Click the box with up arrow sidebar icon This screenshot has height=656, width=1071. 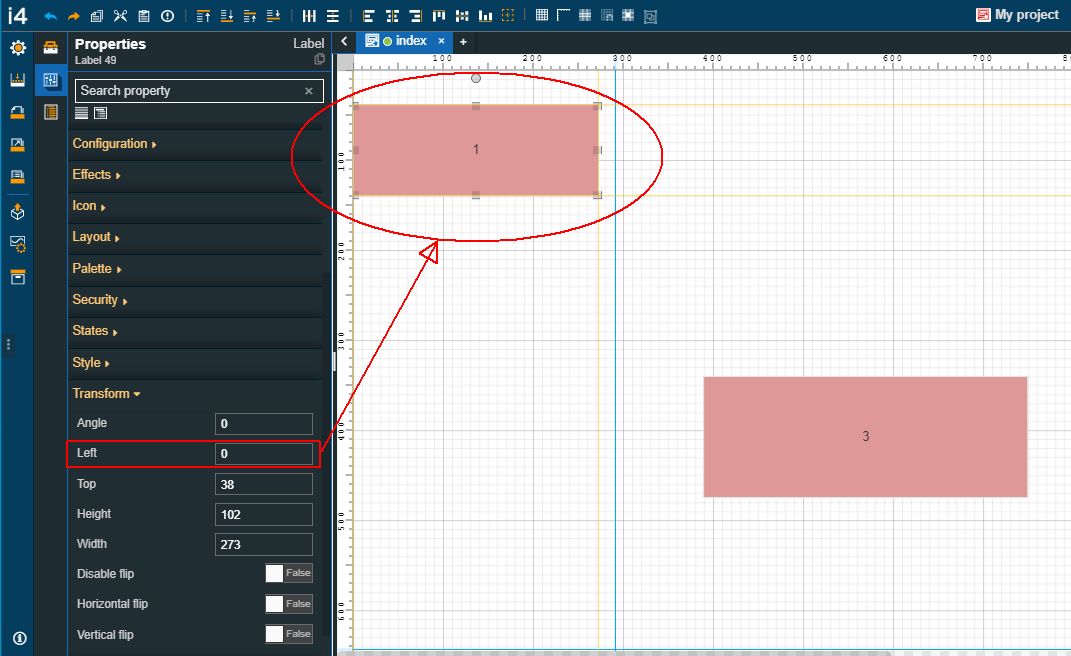pos(18,212)
